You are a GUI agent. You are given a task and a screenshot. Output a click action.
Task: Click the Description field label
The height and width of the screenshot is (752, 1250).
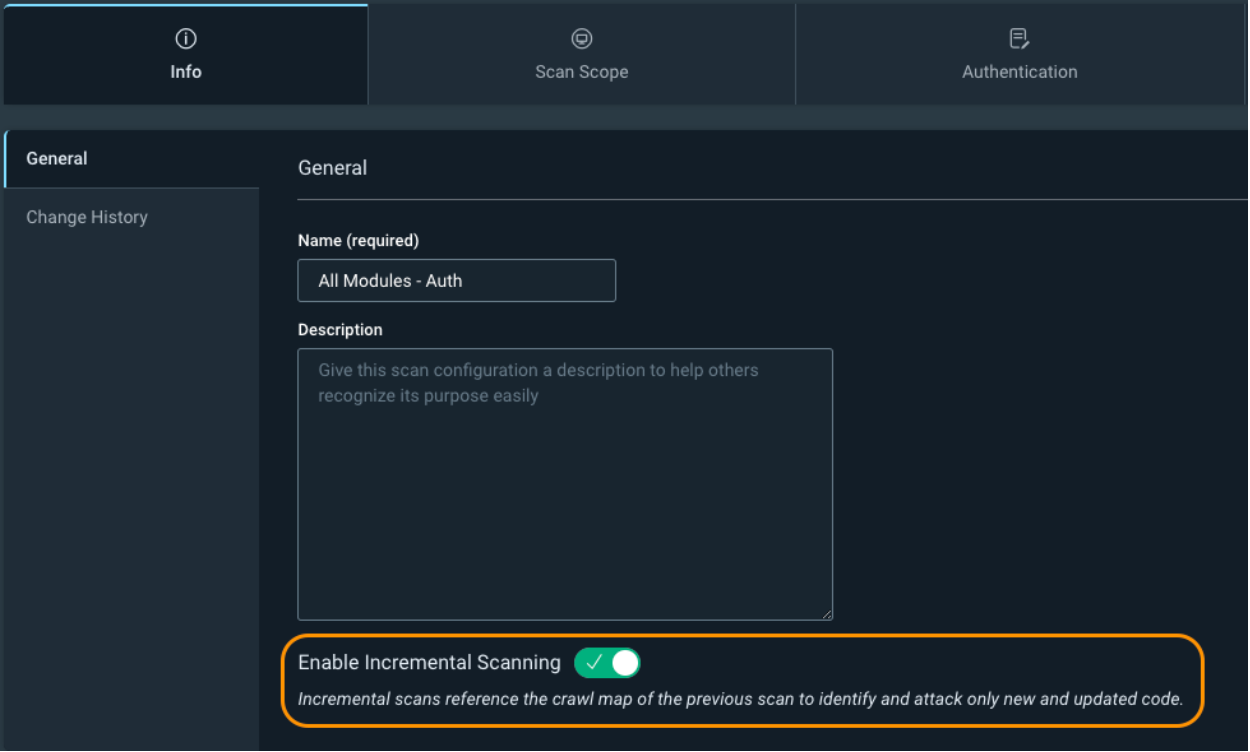coord(340,330)
